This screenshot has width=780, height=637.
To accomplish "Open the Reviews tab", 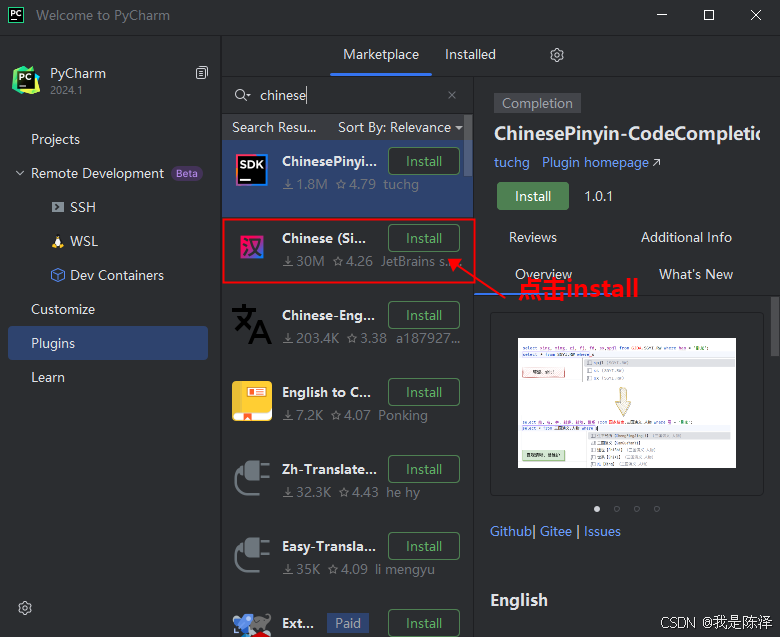I will [533, 237].
